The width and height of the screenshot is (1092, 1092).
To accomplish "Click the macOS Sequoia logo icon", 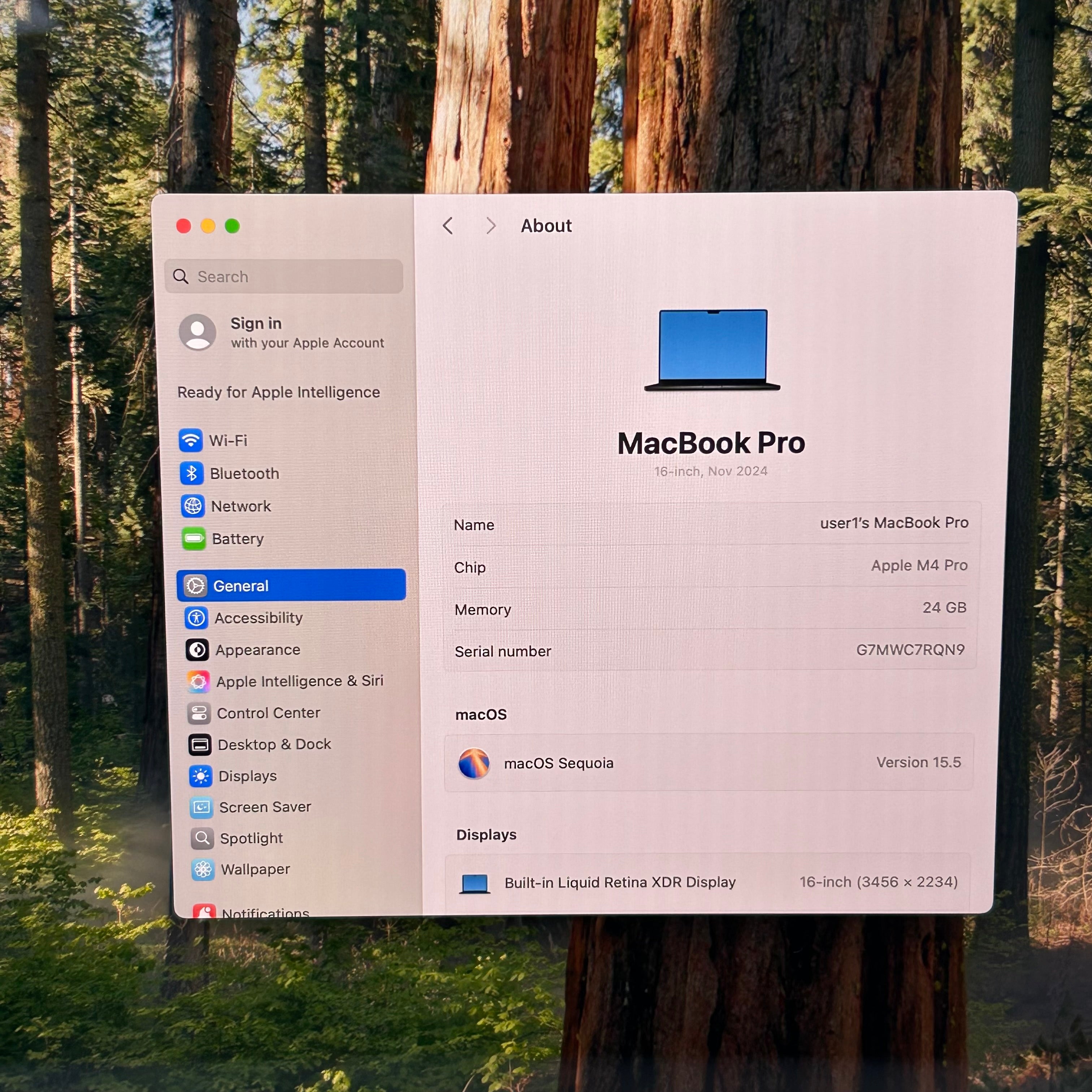I will coord(474,764).
